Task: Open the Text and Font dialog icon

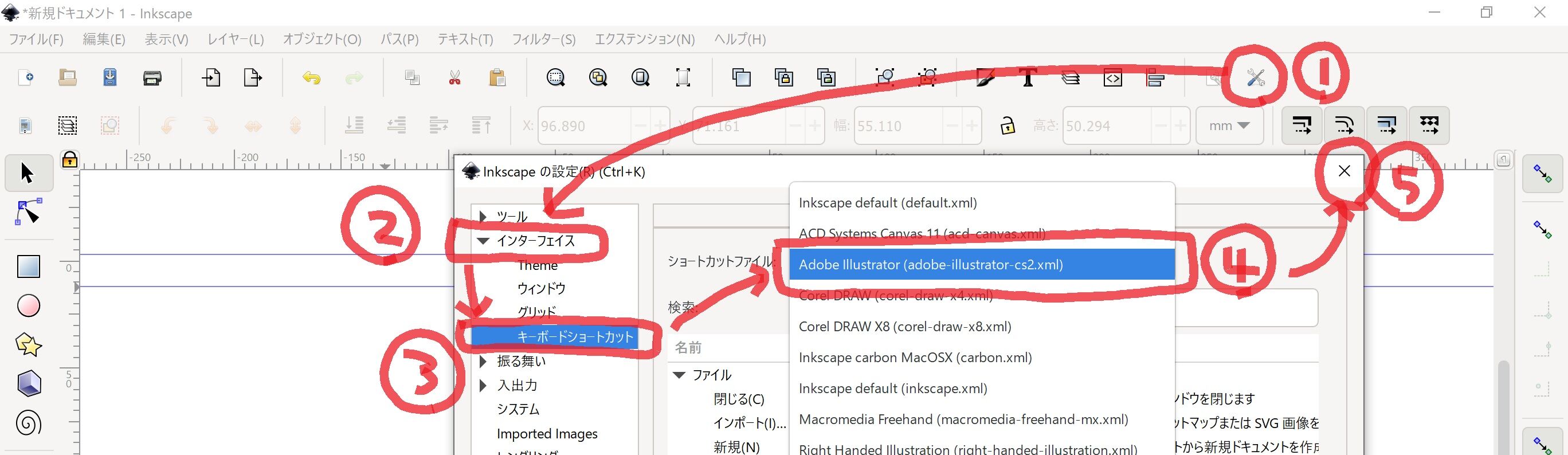Action: tap(1028, 77)
